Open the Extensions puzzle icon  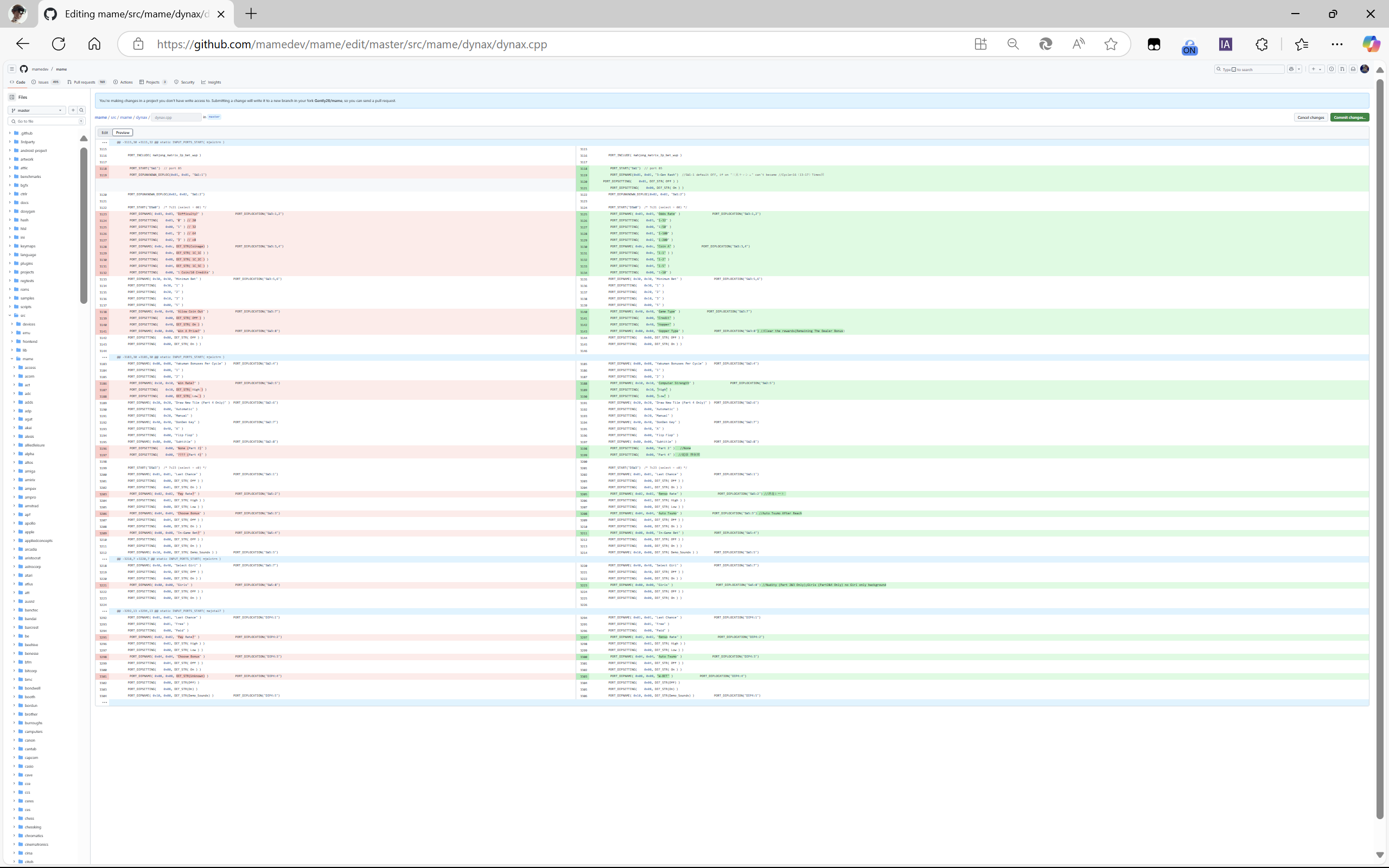click(x=1261, y=44)
